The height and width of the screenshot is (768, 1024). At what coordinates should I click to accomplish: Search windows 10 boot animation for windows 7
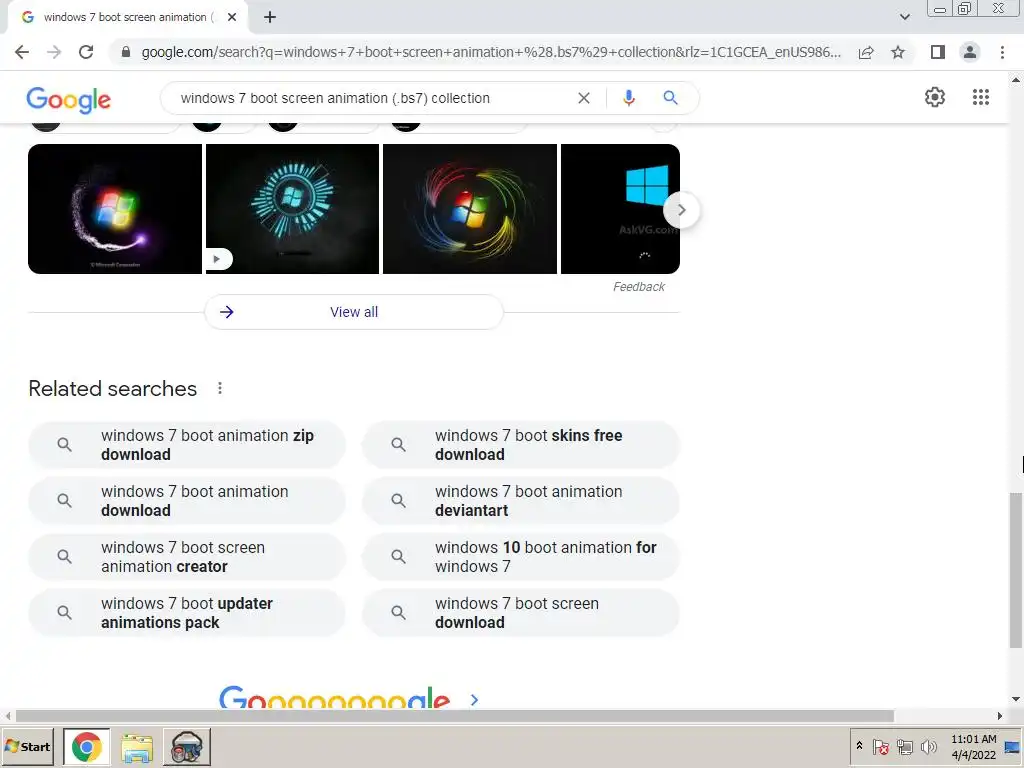(521, 557)
